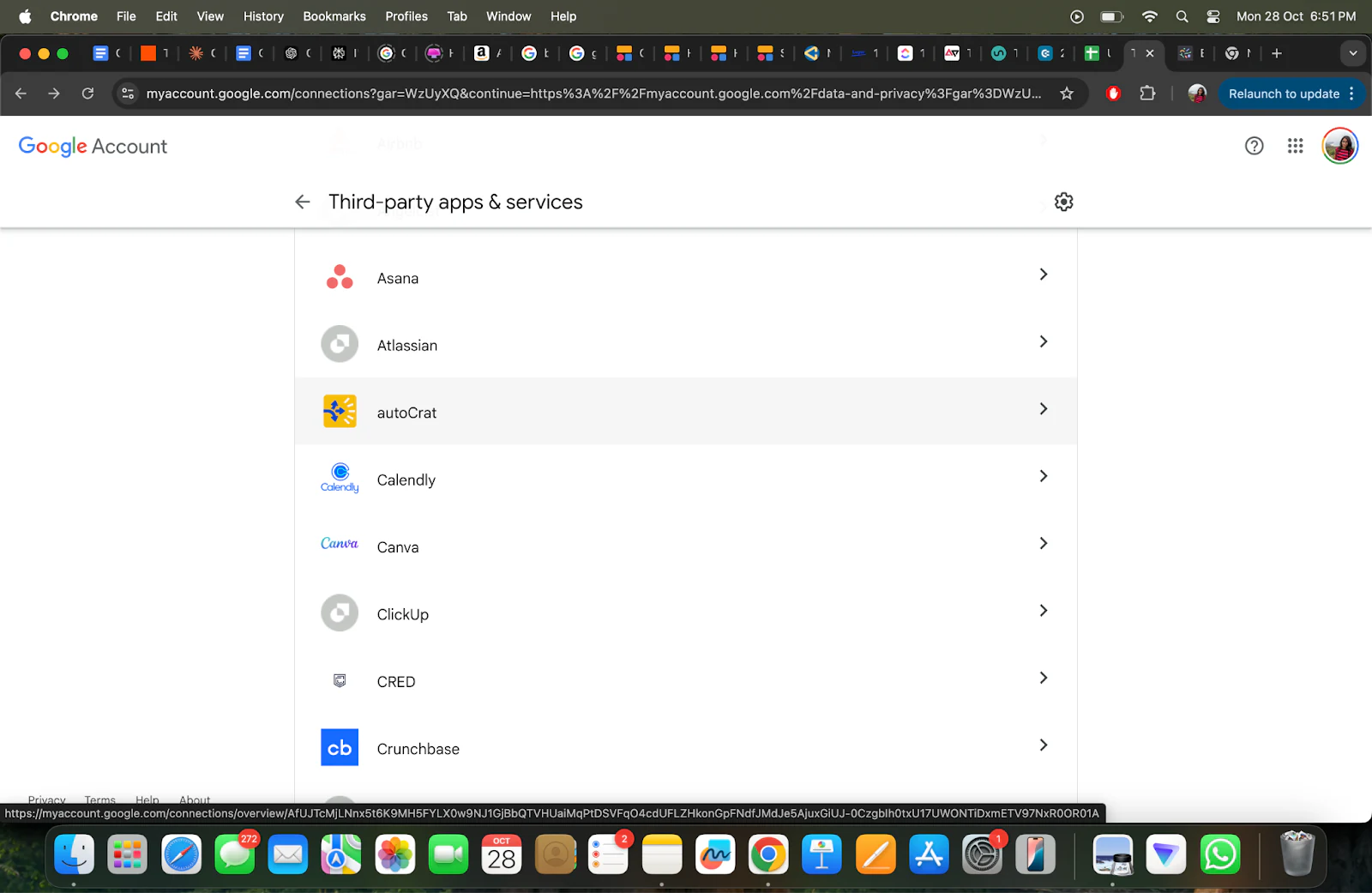Click the Canva logo icon
This screenshot has width=1372, height=893.
pyautogui.click(x=340, y=544)
